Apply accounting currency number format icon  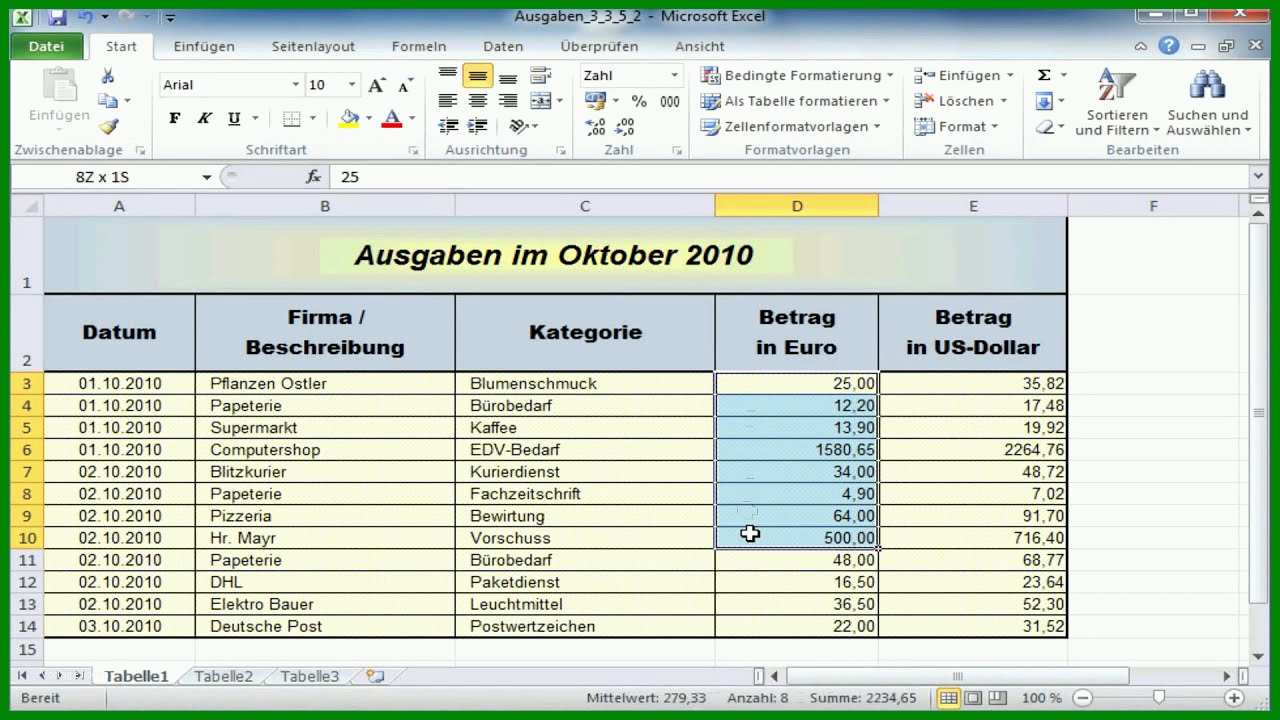pos(595,101)
